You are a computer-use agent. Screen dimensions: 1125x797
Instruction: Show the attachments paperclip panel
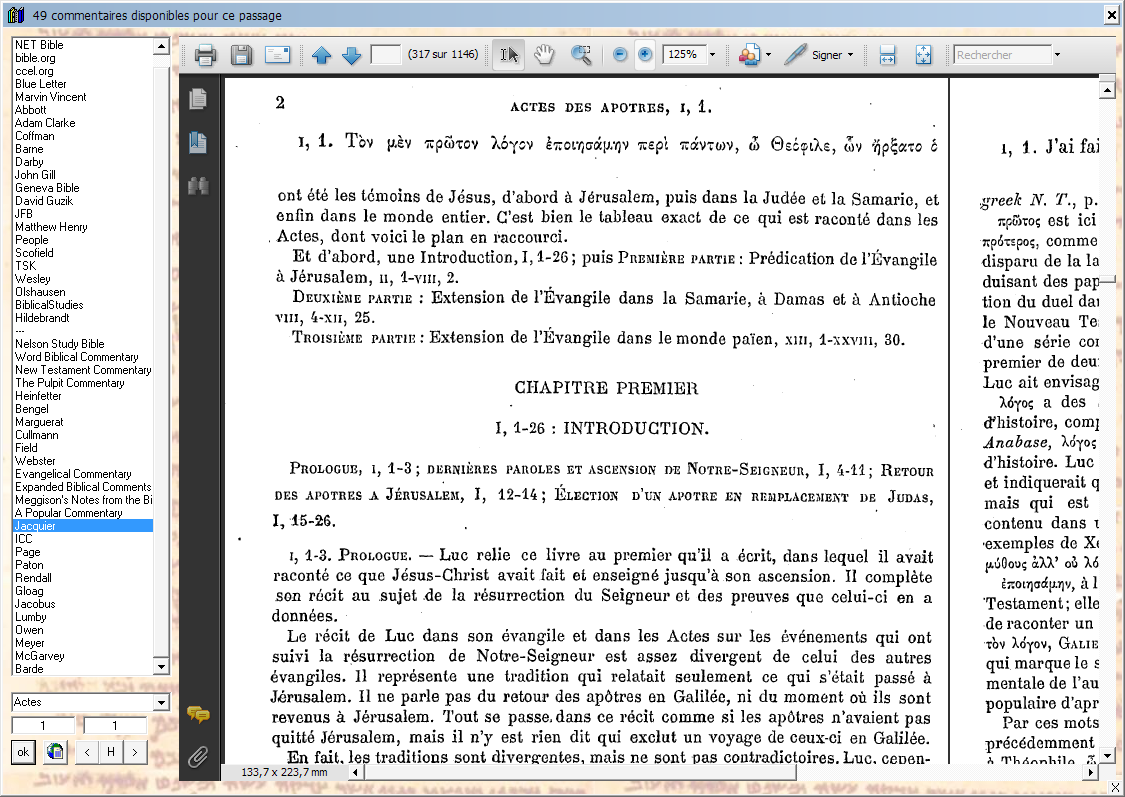click(198, 757)
